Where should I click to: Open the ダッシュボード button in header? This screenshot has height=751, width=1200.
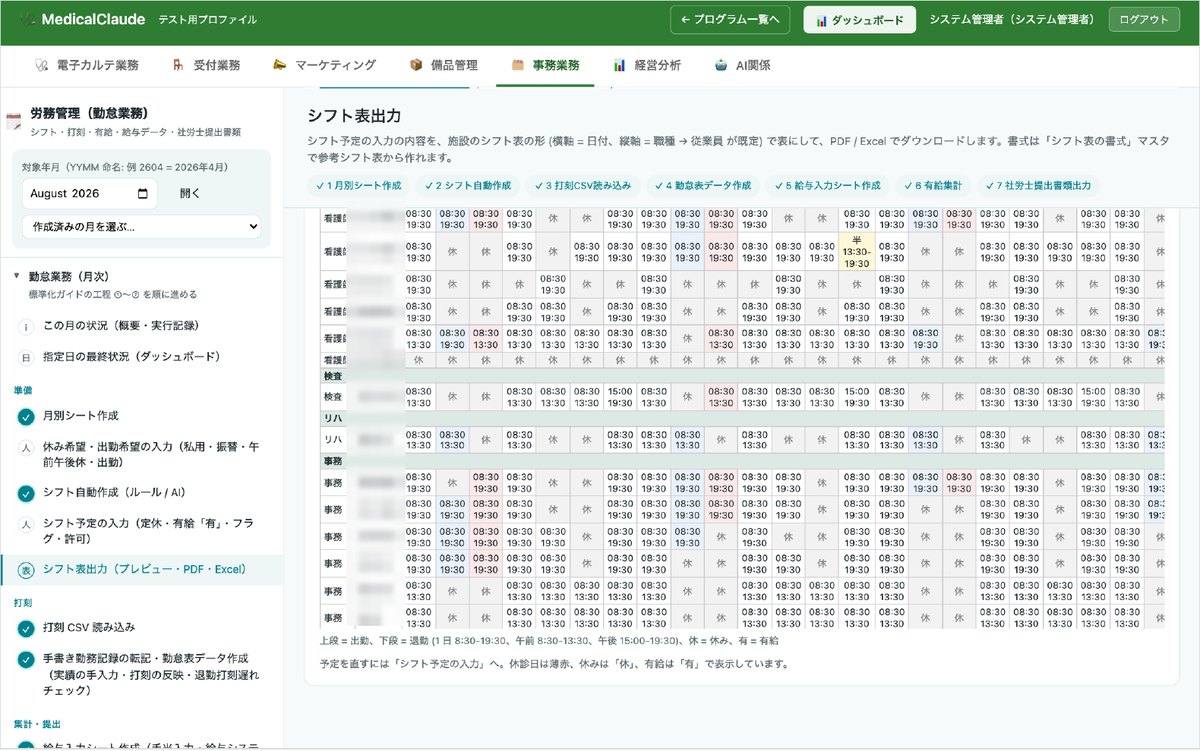pyautogui.click(x=859, y=20)
